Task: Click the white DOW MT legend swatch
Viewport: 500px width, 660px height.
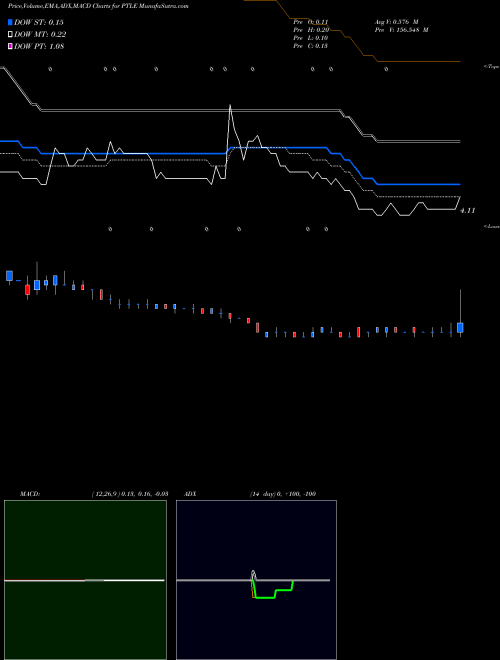Action: tap(11, 35)
